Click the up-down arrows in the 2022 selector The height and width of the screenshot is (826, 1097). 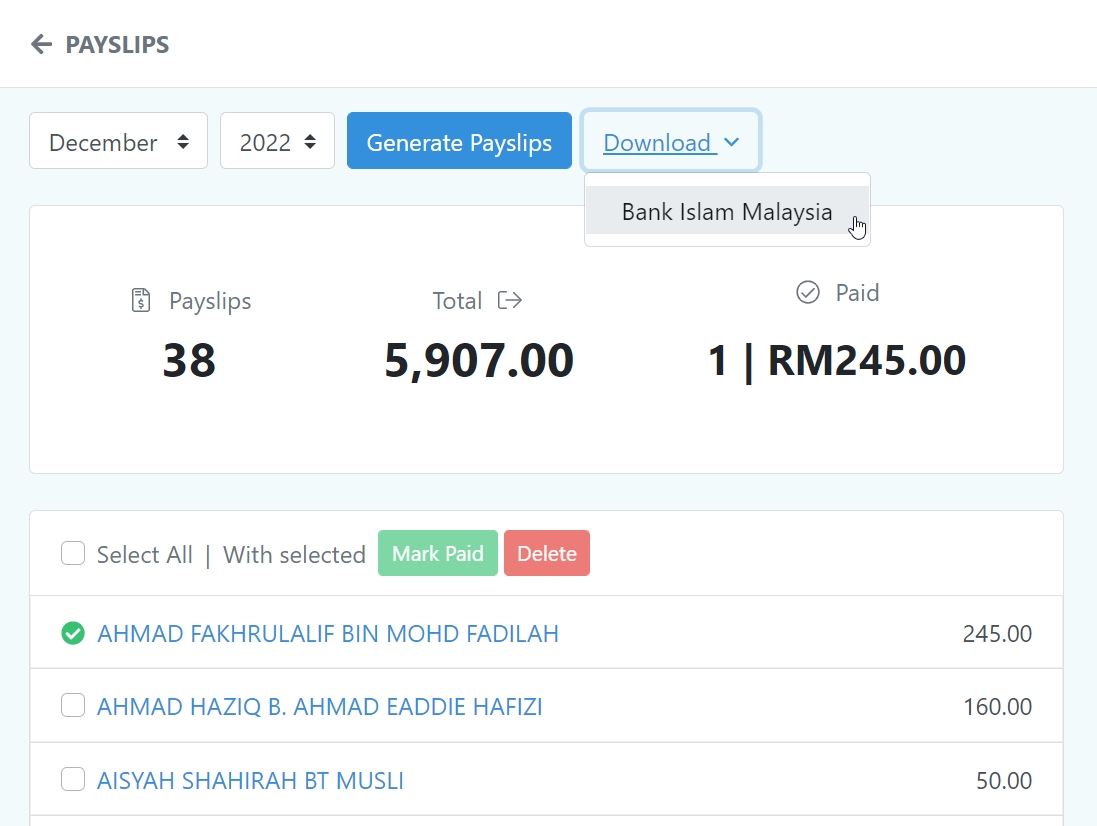point(310,142)
